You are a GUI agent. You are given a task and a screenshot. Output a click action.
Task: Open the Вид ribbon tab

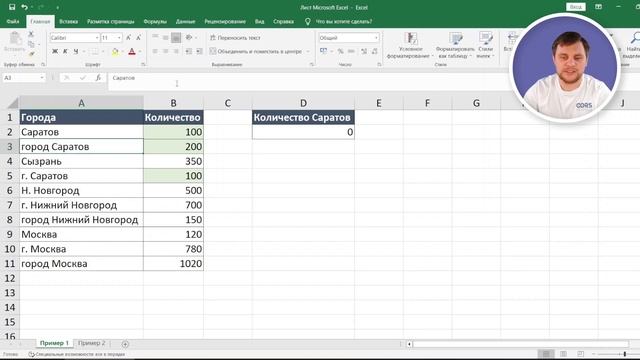260,21
